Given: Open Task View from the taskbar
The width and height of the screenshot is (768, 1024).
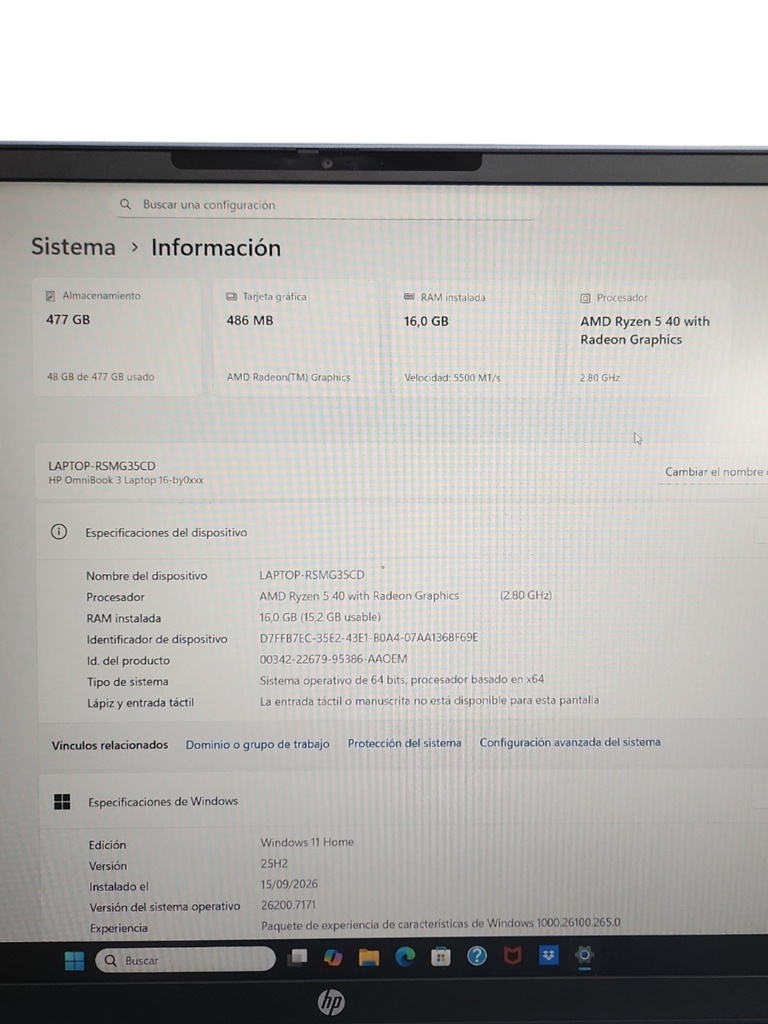Looking at the screenshot, I should click(x=298, y=957).
